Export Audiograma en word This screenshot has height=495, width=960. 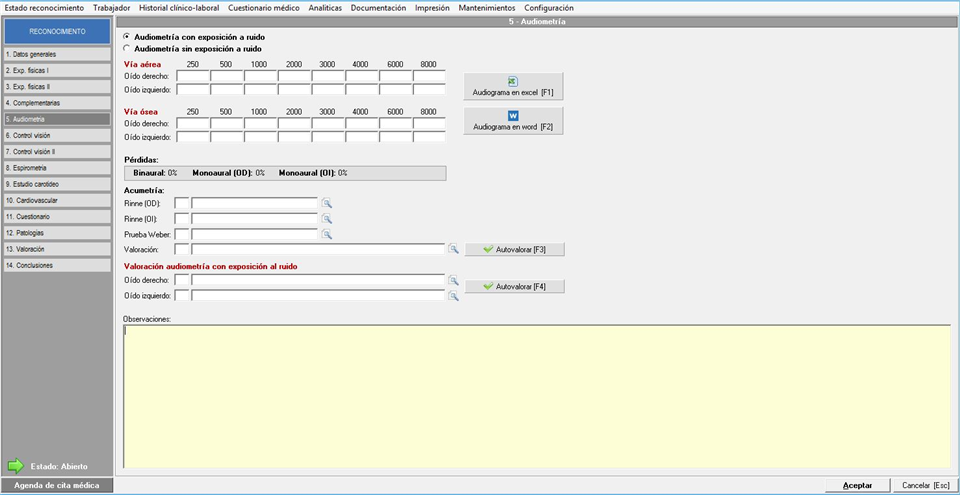click(x=513, y=121)
